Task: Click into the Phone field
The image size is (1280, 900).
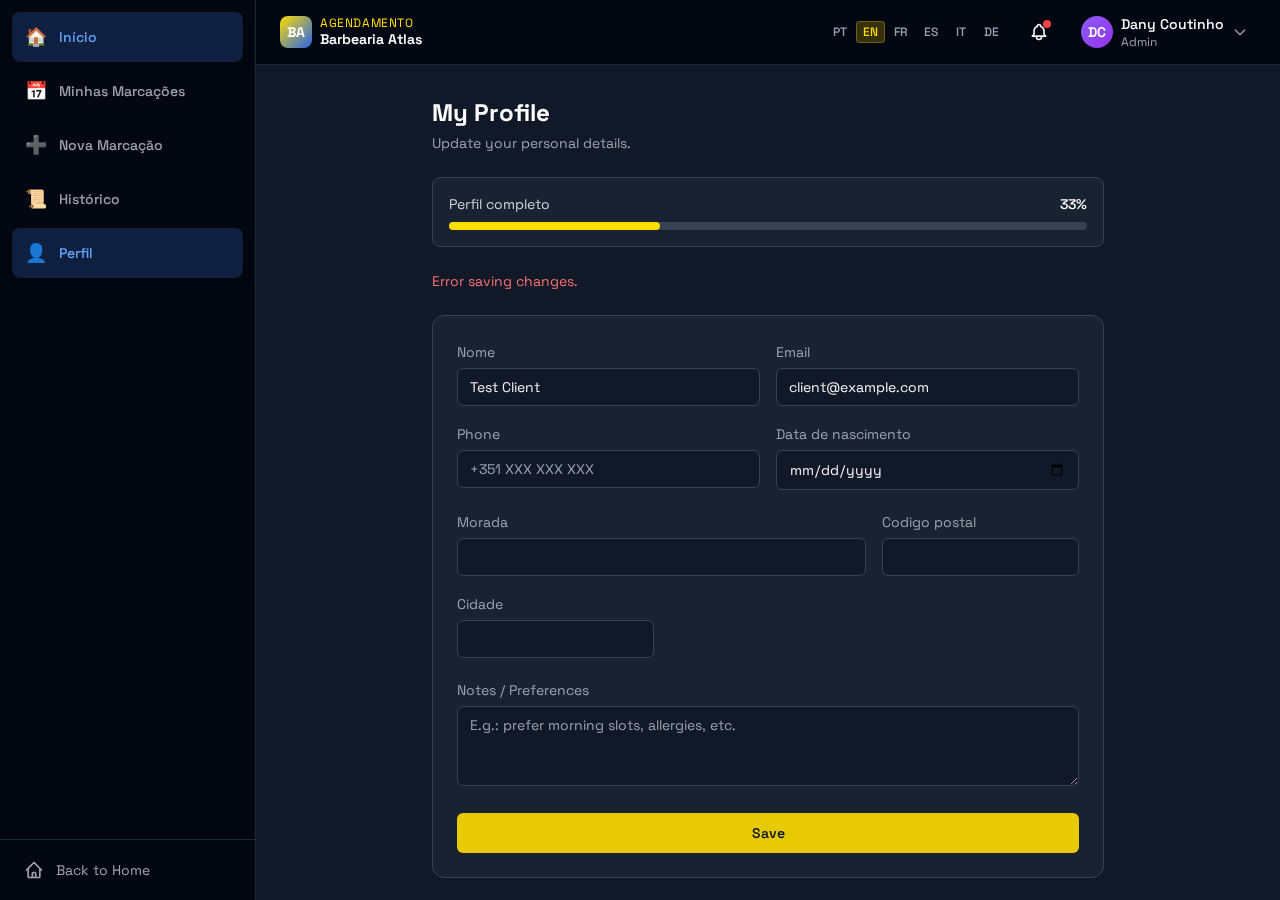Action: (x=608, y=469)
